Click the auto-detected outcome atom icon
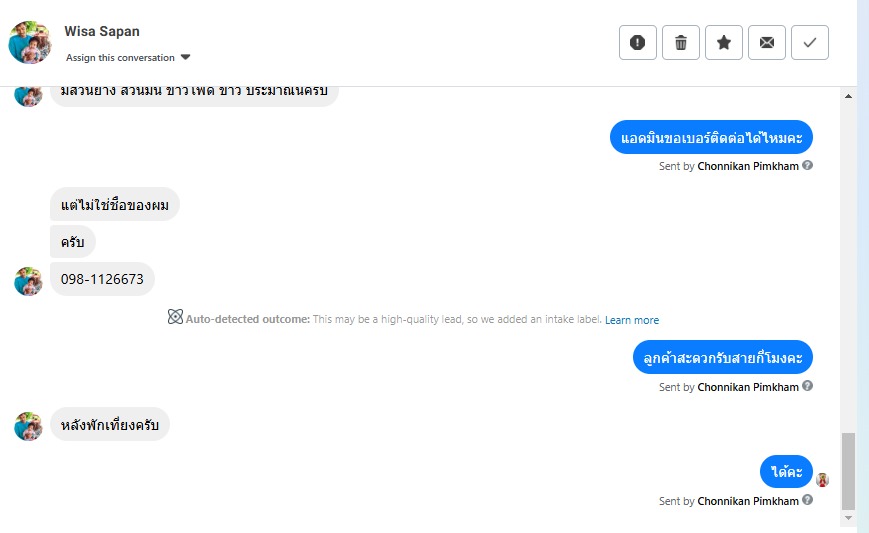Viewport: 869px width, 533px height. pos(175,318)
